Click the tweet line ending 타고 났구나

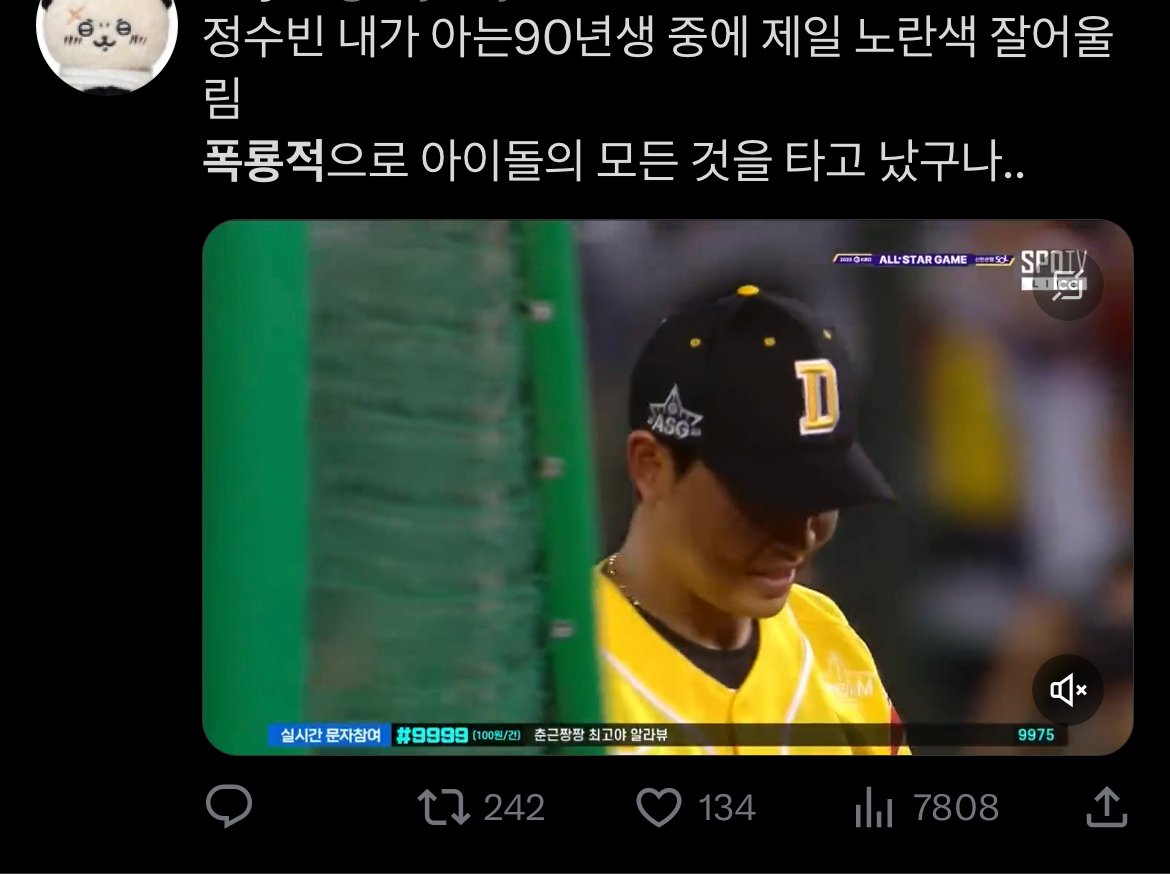tap(613, 159)
